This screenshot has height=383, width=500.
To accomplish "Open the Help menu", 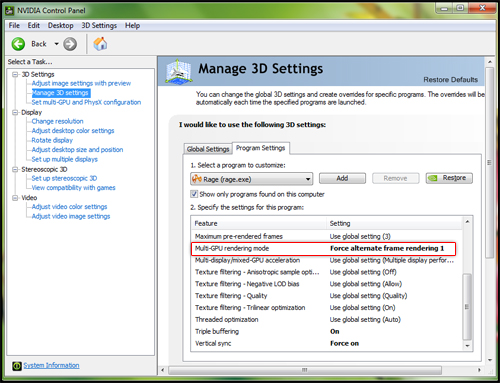I will point(132,25).
